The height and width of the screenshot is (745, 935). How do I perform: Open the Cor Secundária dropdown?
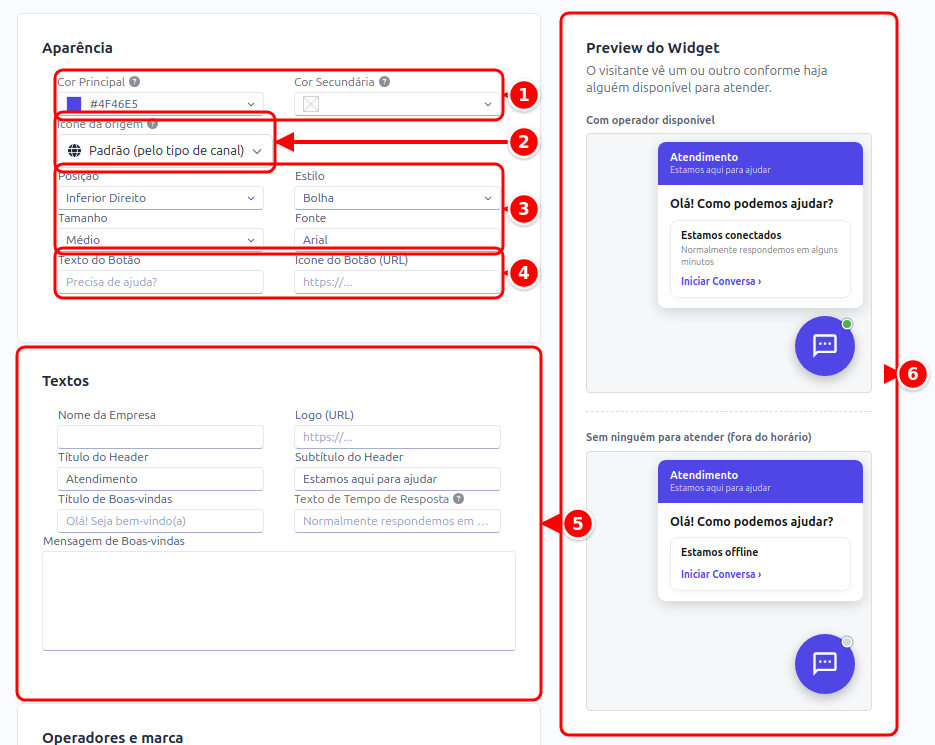click(x=397, y=104)
